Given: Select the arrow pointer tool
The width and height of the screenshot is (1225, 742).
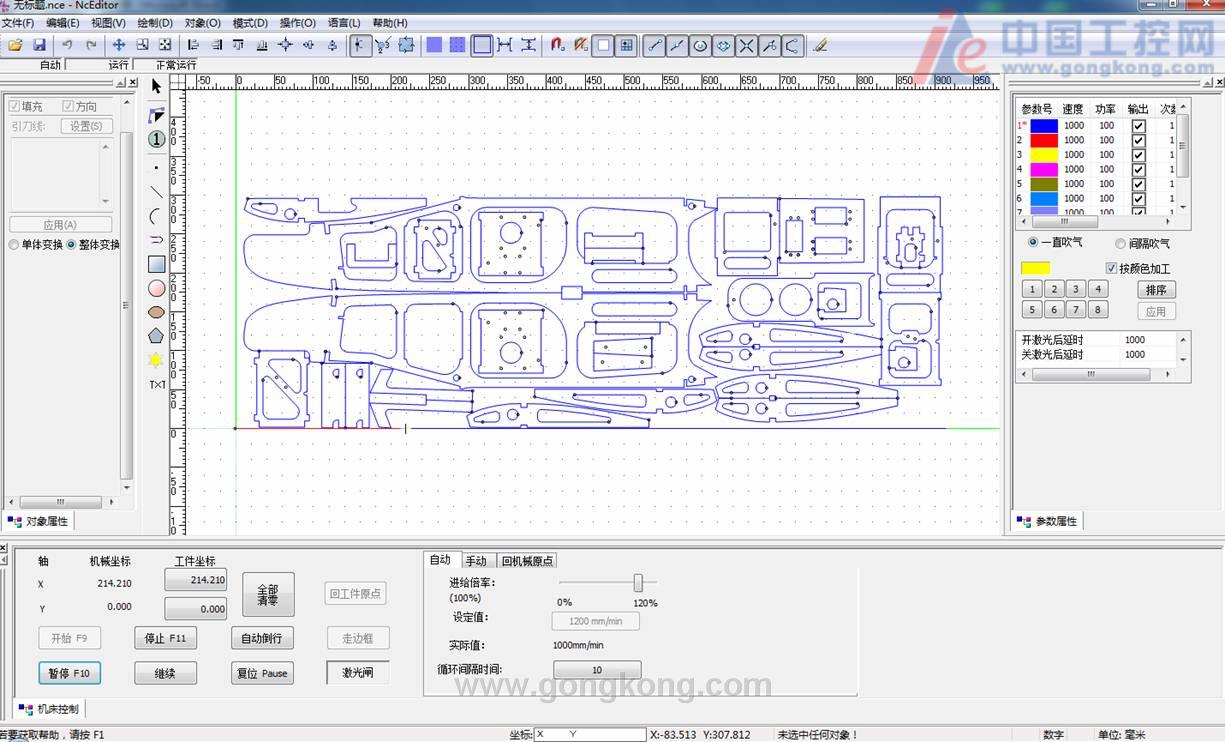Looking at the screenshot, I should [x=156, y=87].
